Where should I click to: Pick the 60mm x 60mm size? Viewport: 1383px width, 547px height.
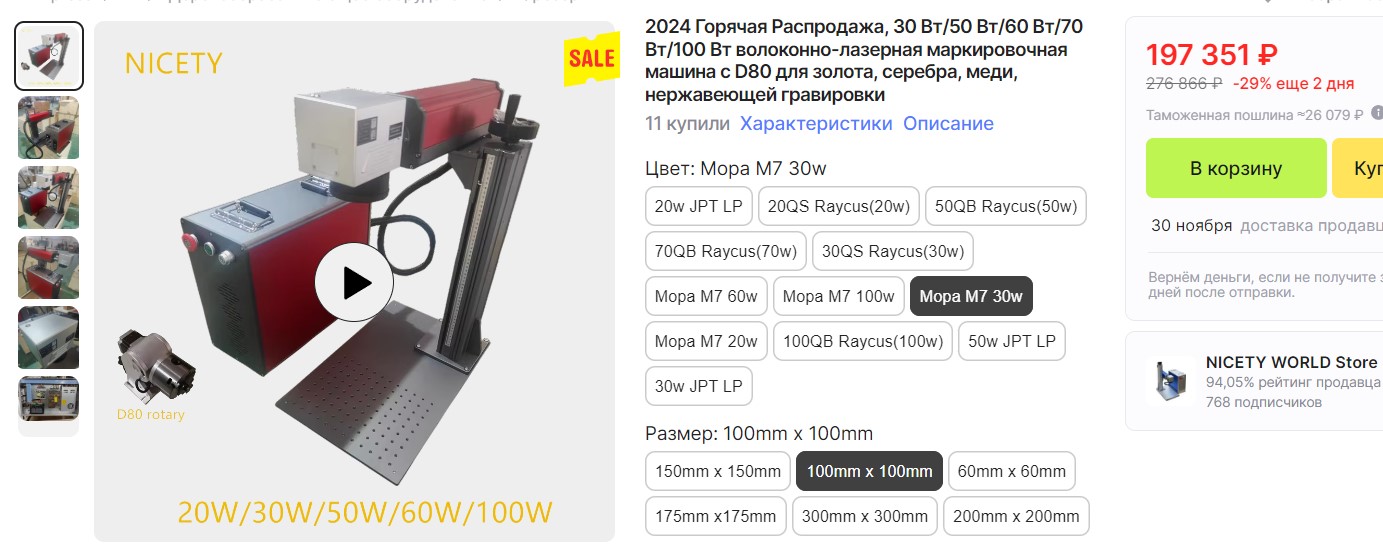(x=1012, y=471)
